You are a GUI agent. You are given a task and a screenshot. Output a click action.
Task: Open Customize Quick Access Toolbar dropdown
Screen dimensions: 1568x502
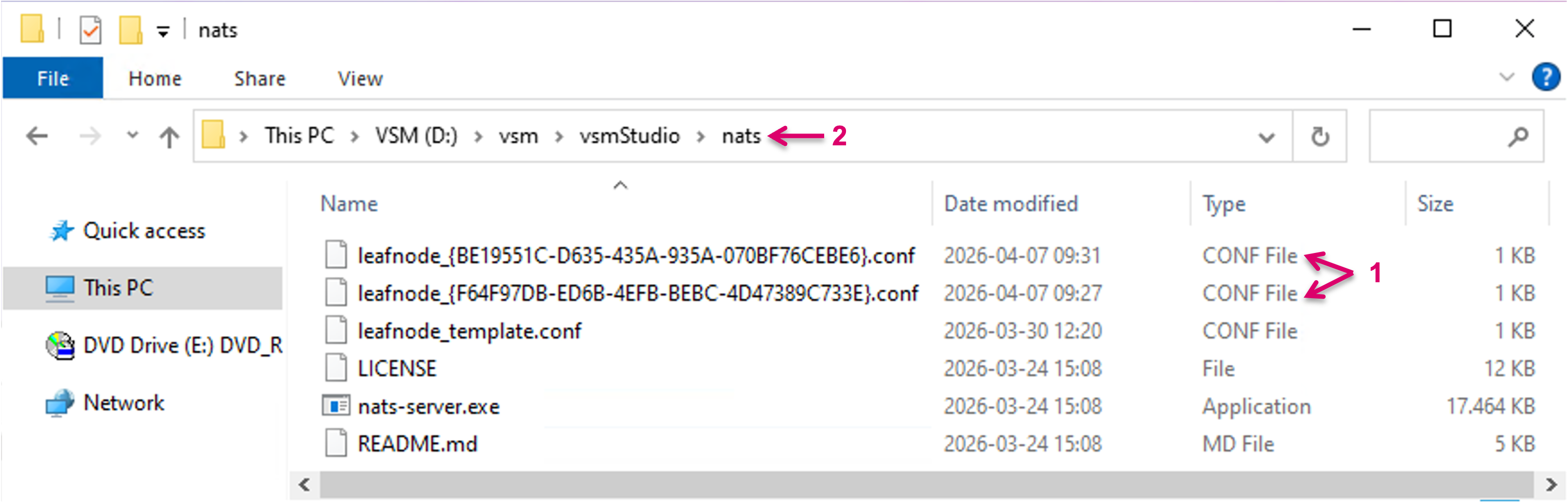[163, 31]
